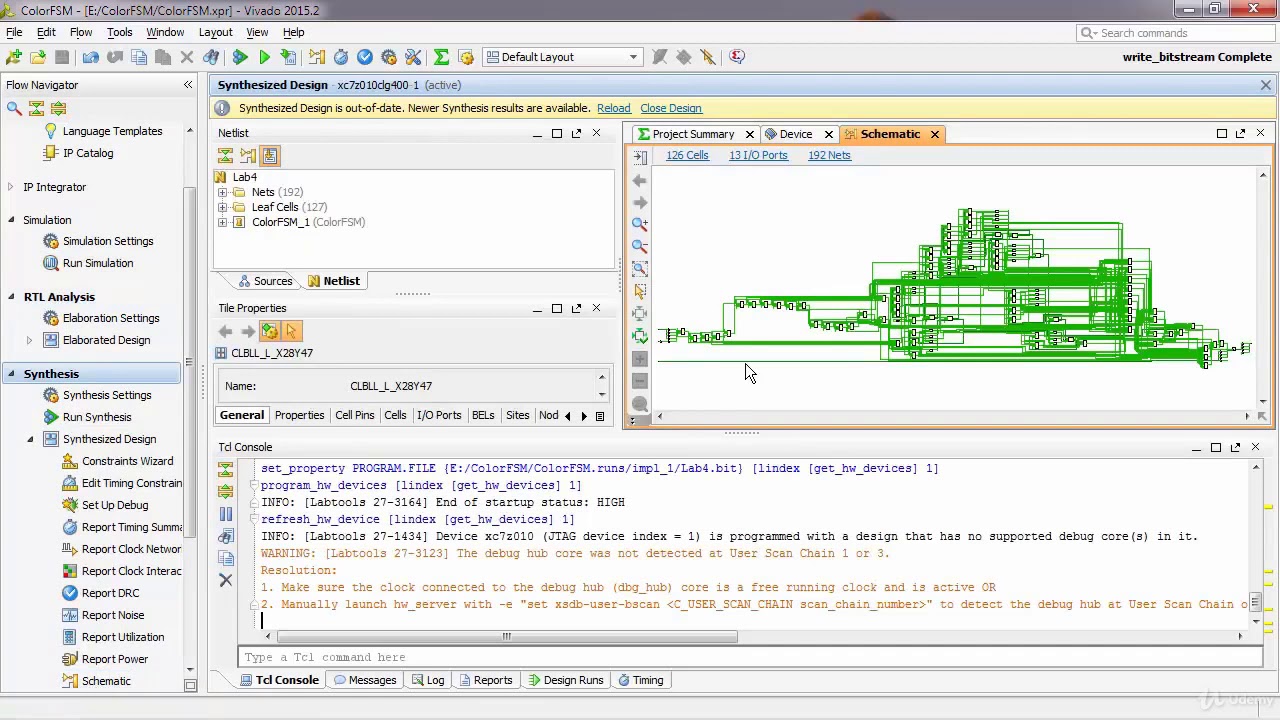This screenshot has width=1280, height=720.
Task: Click the green play Run Implementation icon
Action: 264,57
